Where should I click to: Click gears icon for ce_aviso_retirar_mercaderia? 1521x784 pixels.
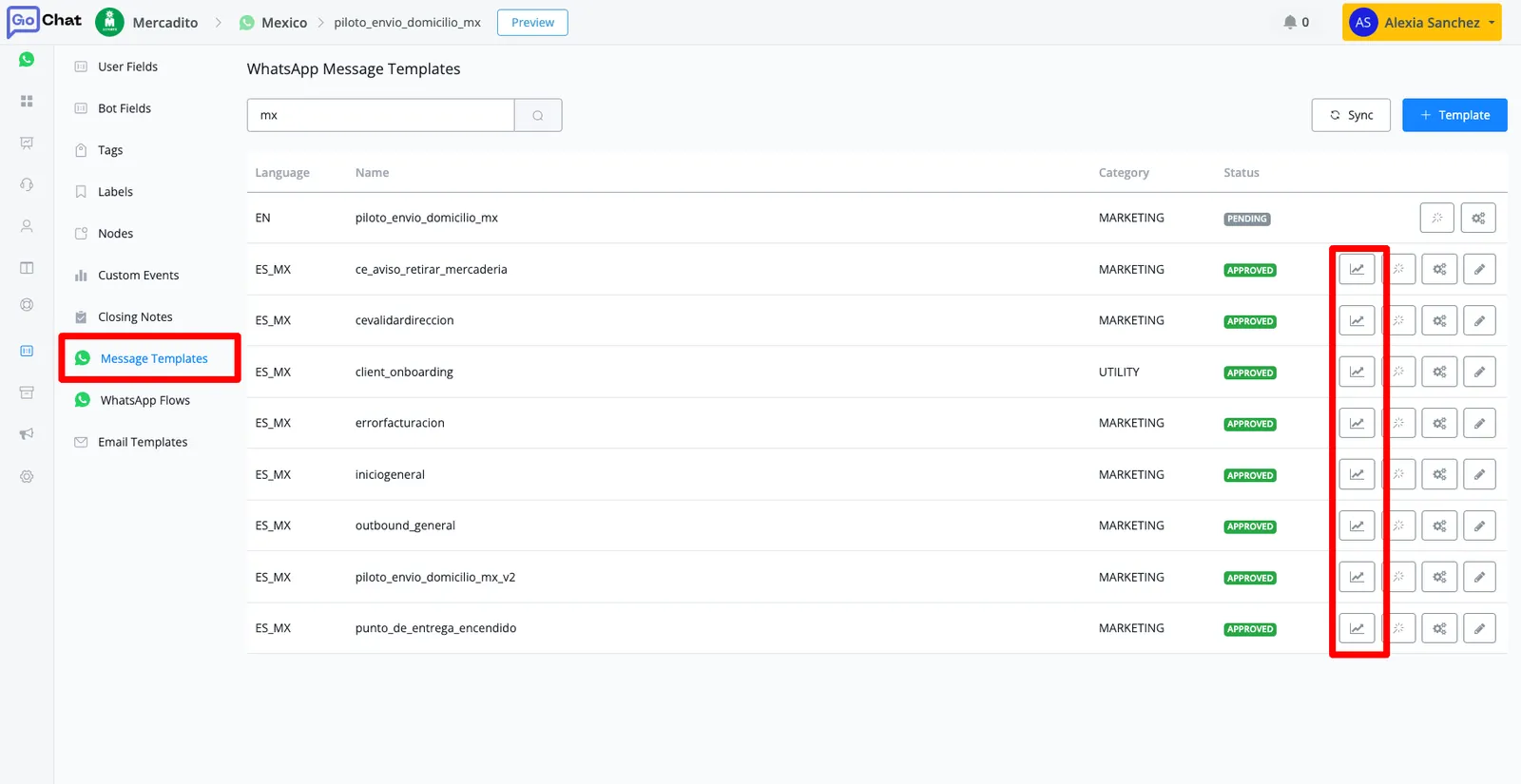(x=1439, y=269)
